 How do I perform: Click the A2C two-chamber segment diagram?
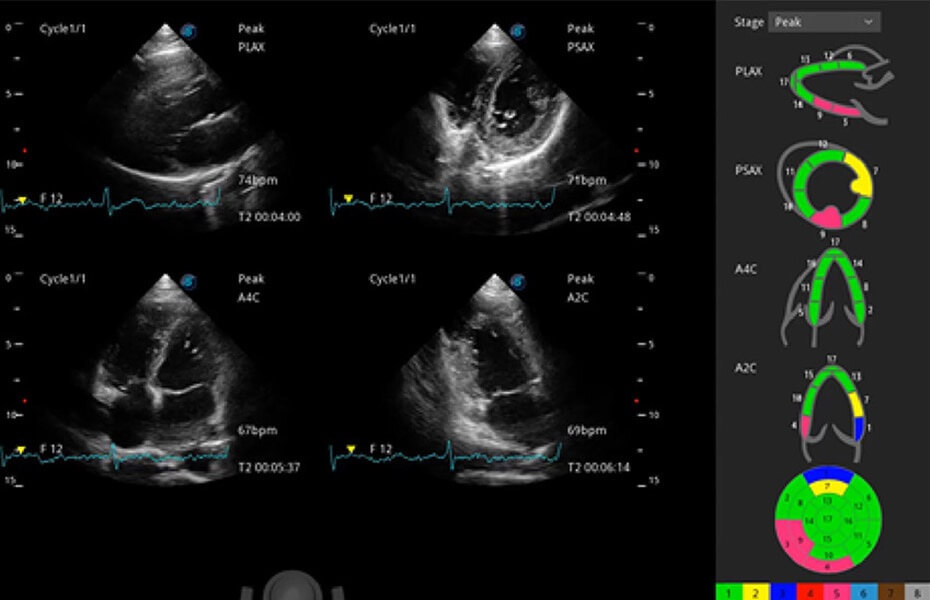click(830, 404)
